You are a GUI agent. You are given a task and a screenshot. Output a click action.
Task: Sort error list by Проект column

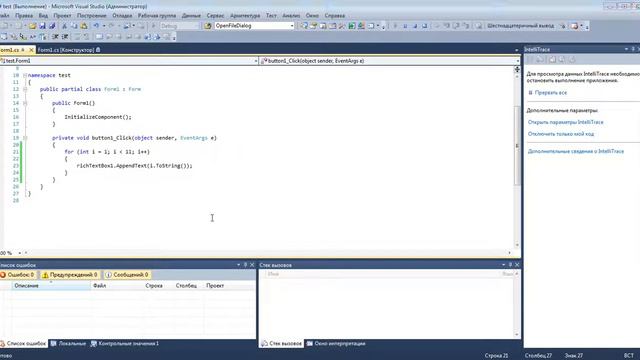click(x=230, y=286)
